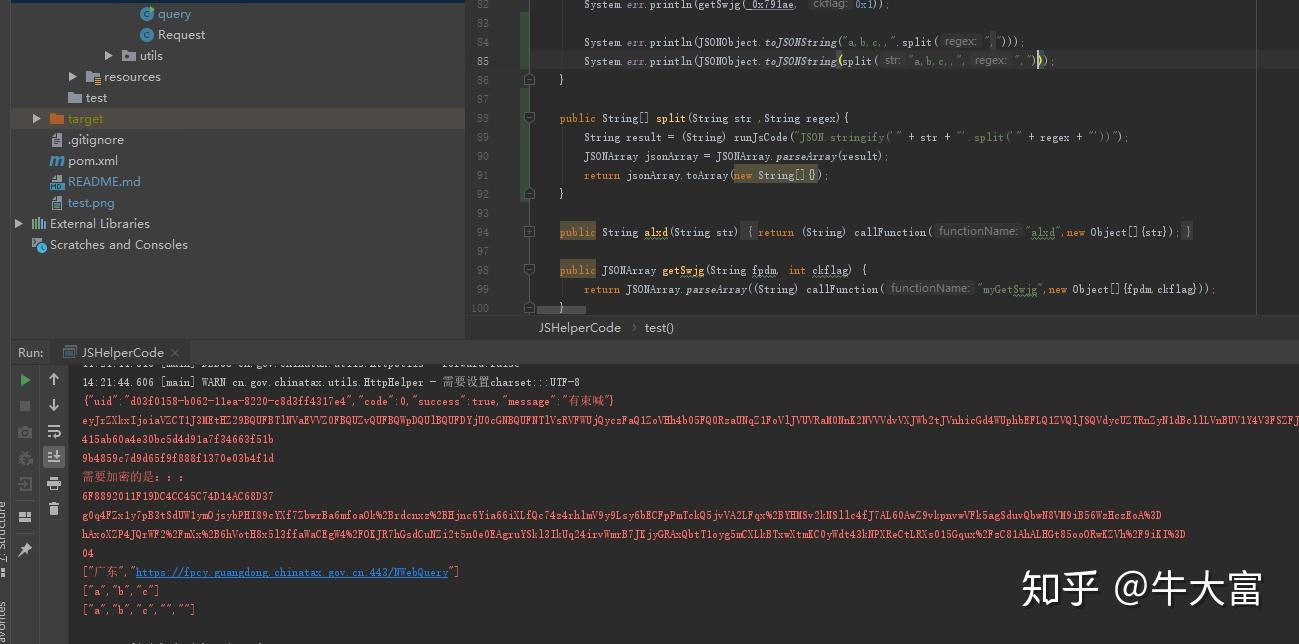The height and width of the screenshot is (644, 1299).
Task: Expand the resources folder node
Action: (x=73, y=77)
